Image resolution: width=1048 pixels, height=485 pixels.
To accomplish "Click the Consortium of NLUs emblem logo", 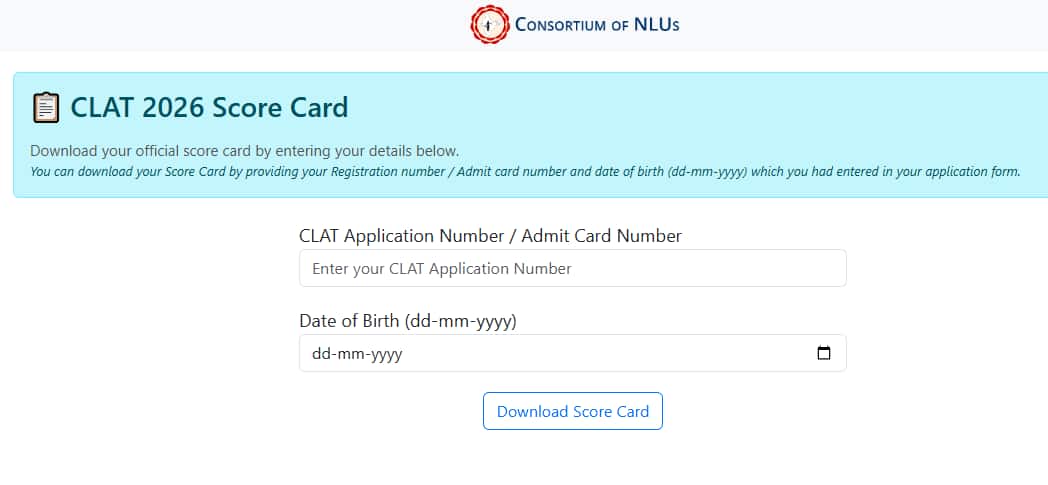I will pyautogui.click(x=490, y=25).
